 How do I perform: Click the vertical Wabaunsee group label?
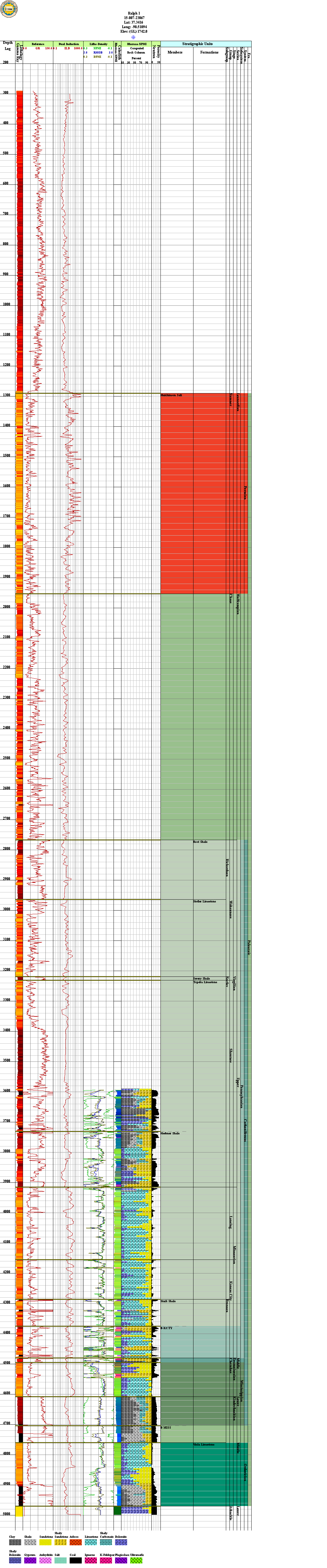pyautogui.click(x=231, y=909)
